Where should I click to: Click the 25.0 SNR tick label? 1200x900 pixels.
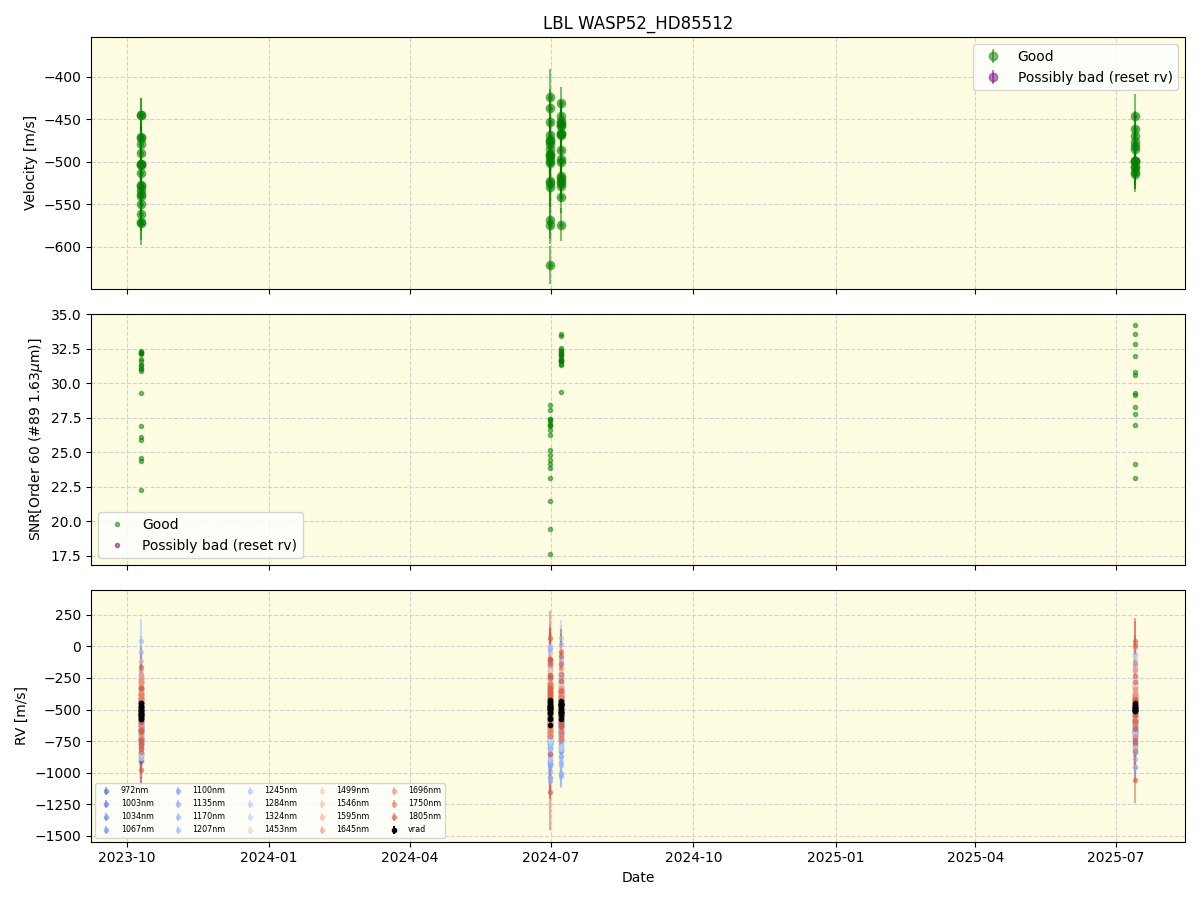coord(68,453)
